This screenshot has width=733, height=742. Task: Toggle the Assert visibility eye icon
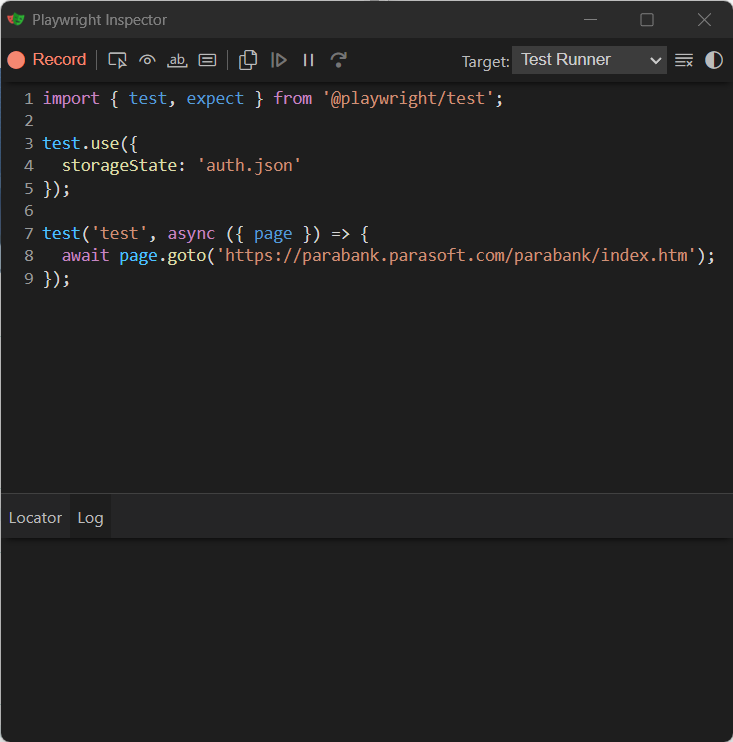coord(147,60)
